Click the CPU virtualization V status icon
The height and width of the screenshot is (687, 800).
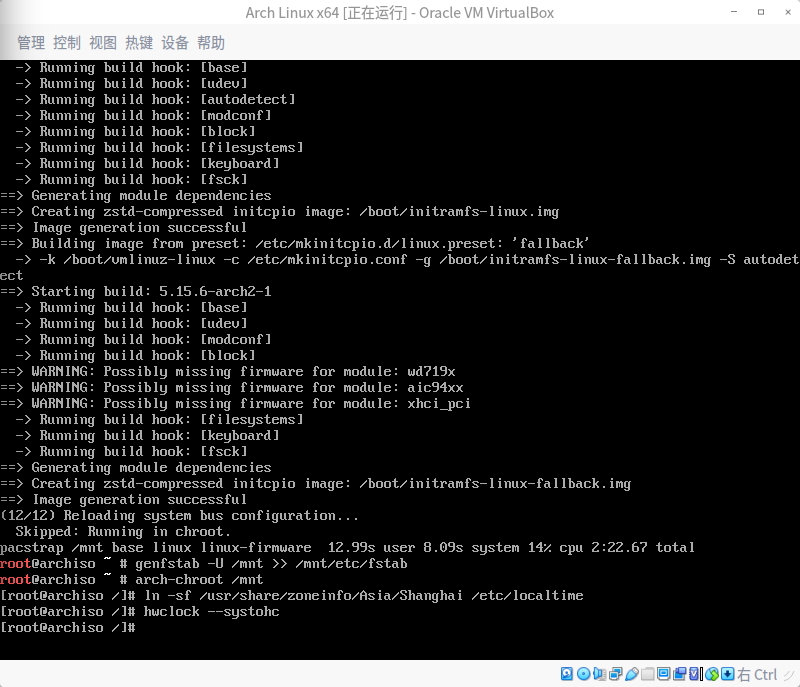[x=695, y=674]
